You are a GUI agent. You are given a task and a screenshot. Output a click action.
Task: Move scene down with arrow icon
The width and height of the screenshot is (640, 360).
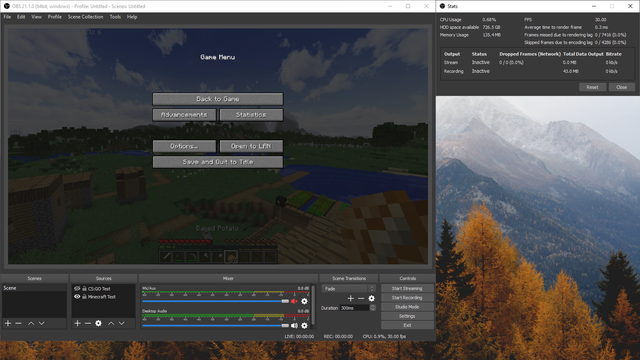(42, 323)
